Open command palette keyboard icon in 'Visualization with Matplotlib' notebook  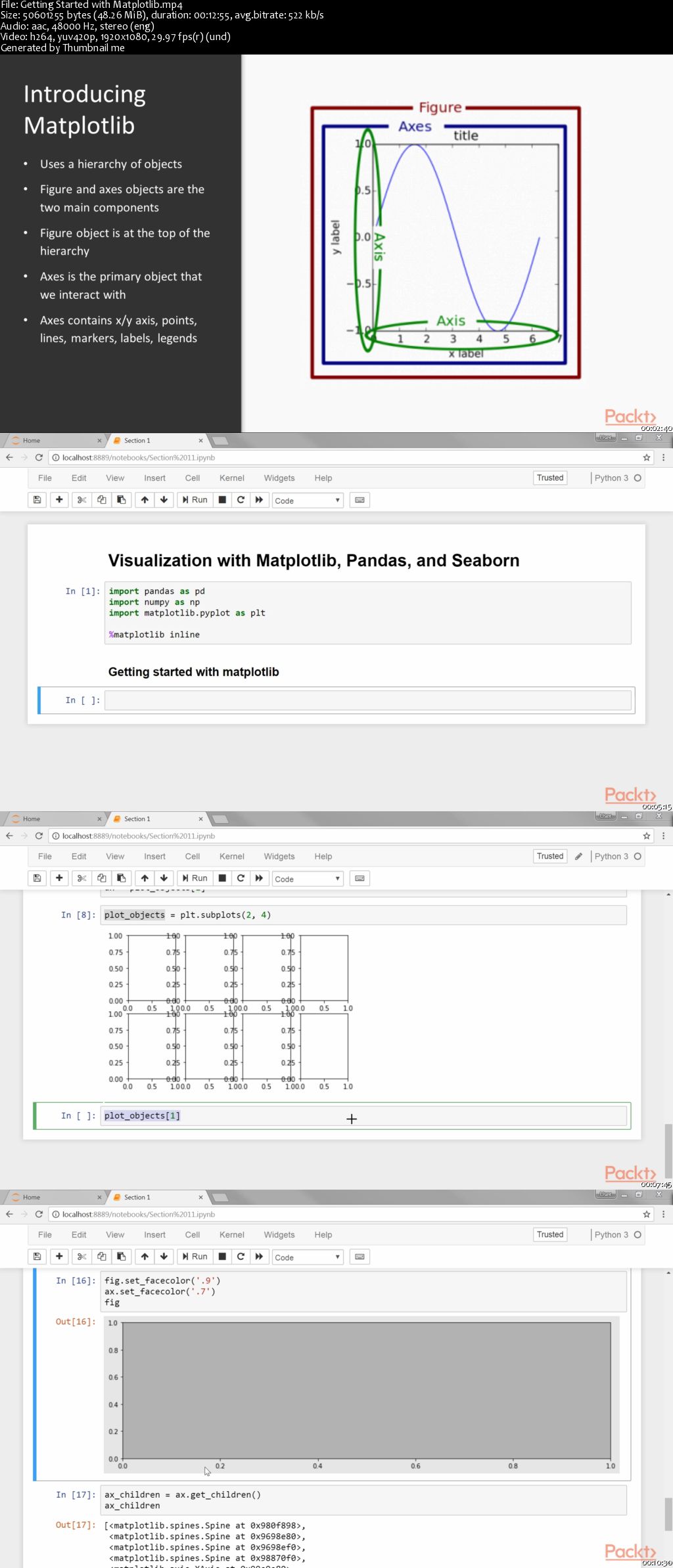[360, 500]
